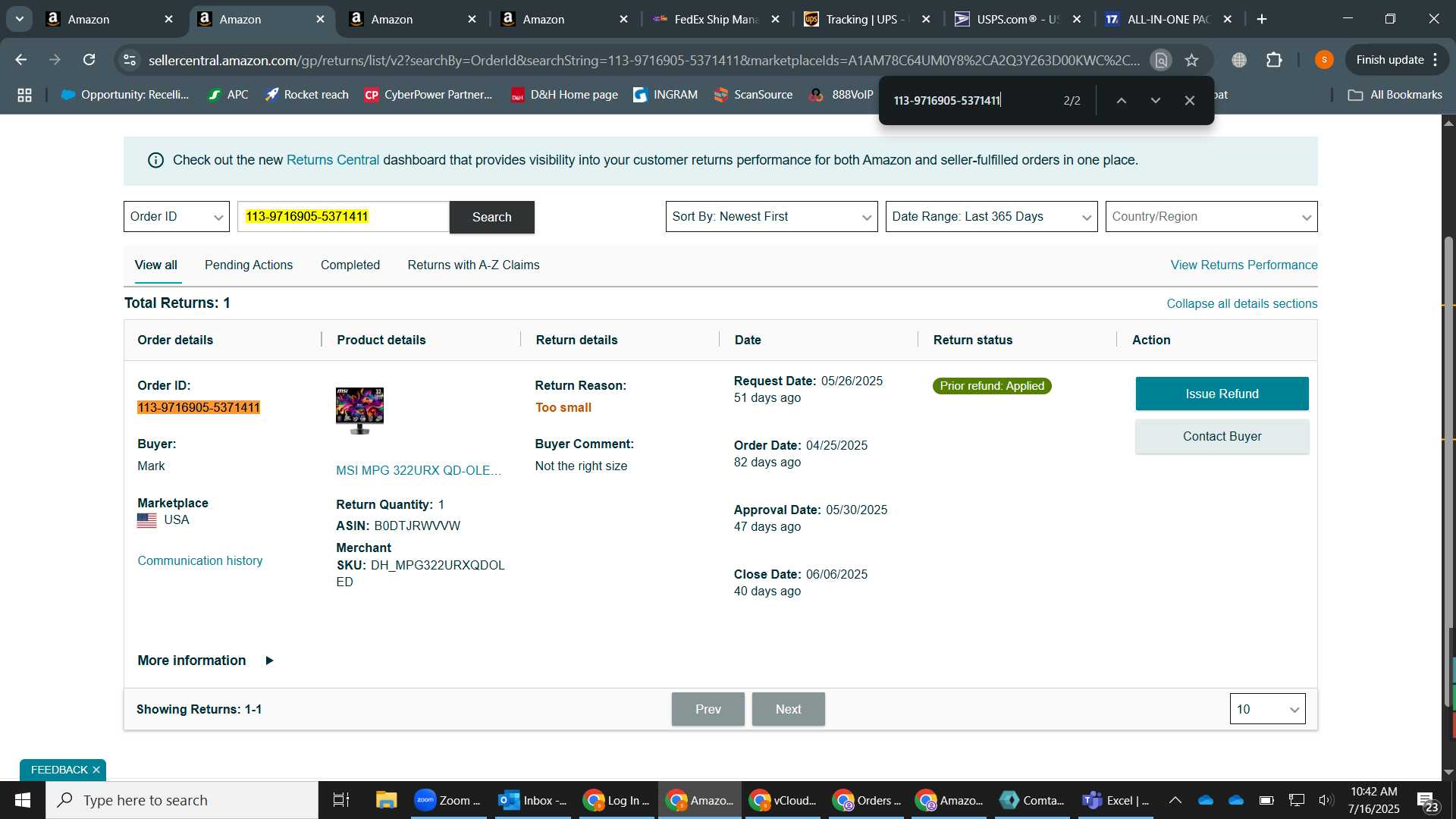Go to previous find-in-page match
Image resolution: width=1456 pixels, height=819 pixels.
(1121, 100)
